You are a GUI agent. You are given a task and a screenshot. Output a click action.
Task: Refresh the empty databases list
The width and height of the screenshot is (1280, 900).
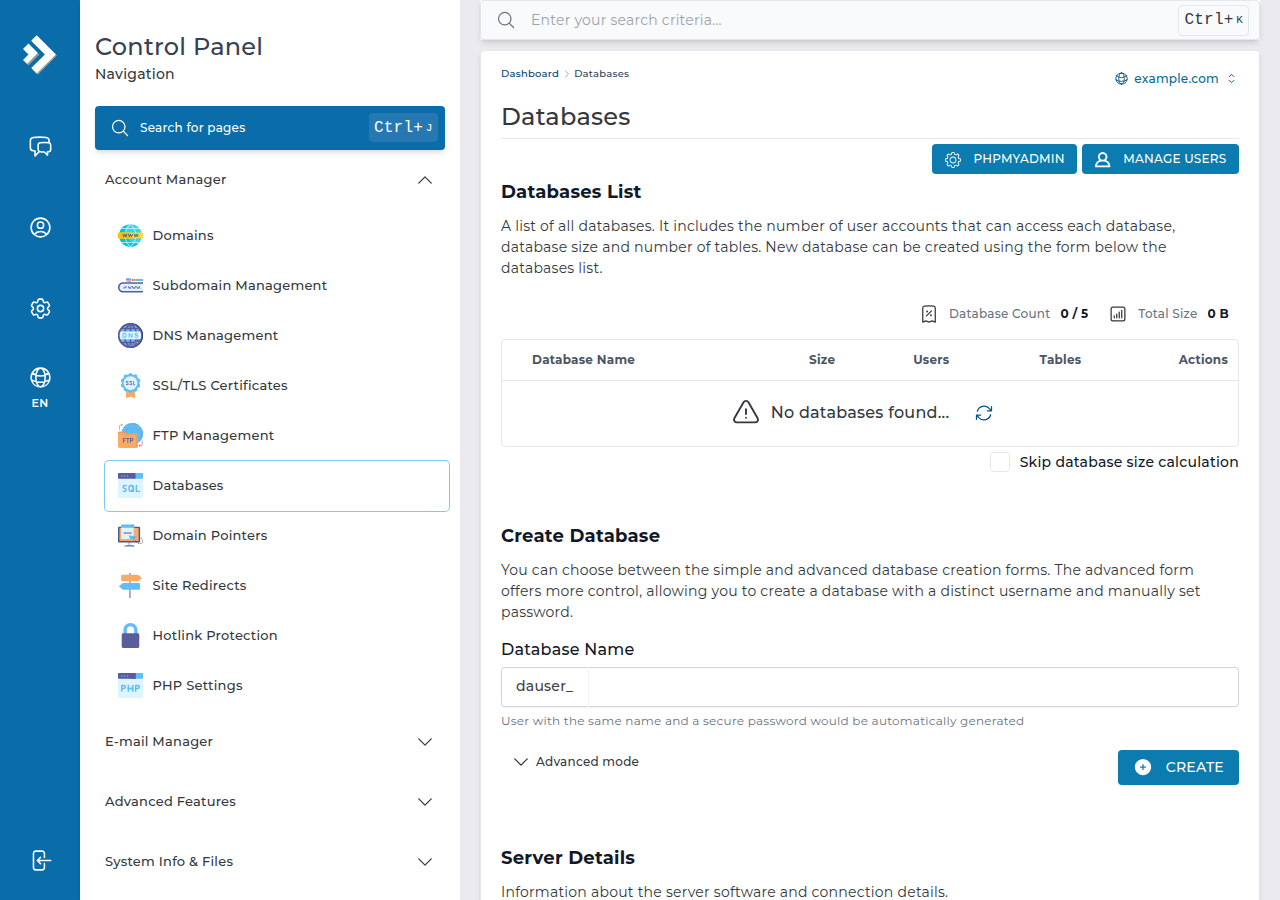pos(984,413)
